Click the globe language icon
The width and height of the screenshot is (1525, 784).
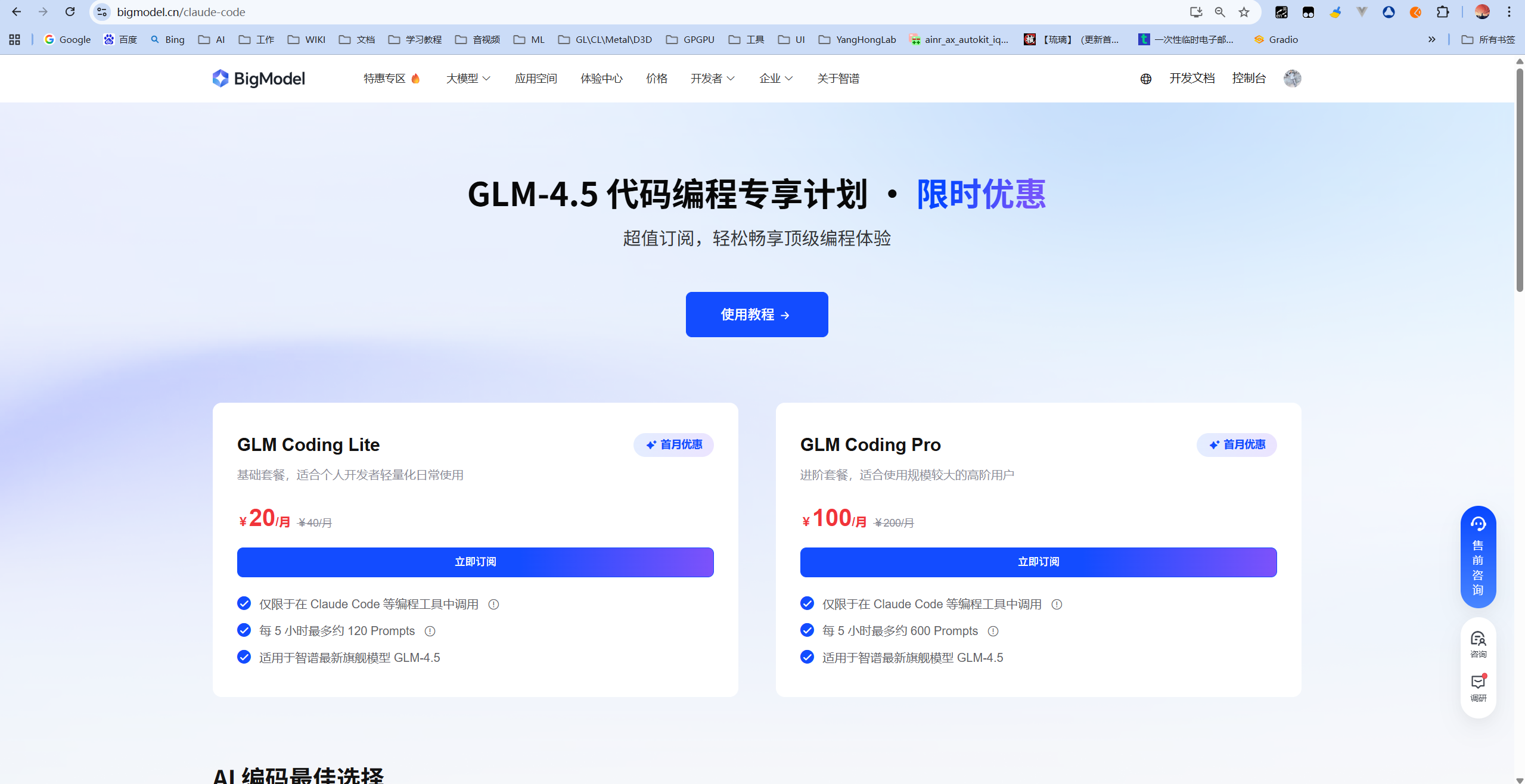(x=1145, y=79)
